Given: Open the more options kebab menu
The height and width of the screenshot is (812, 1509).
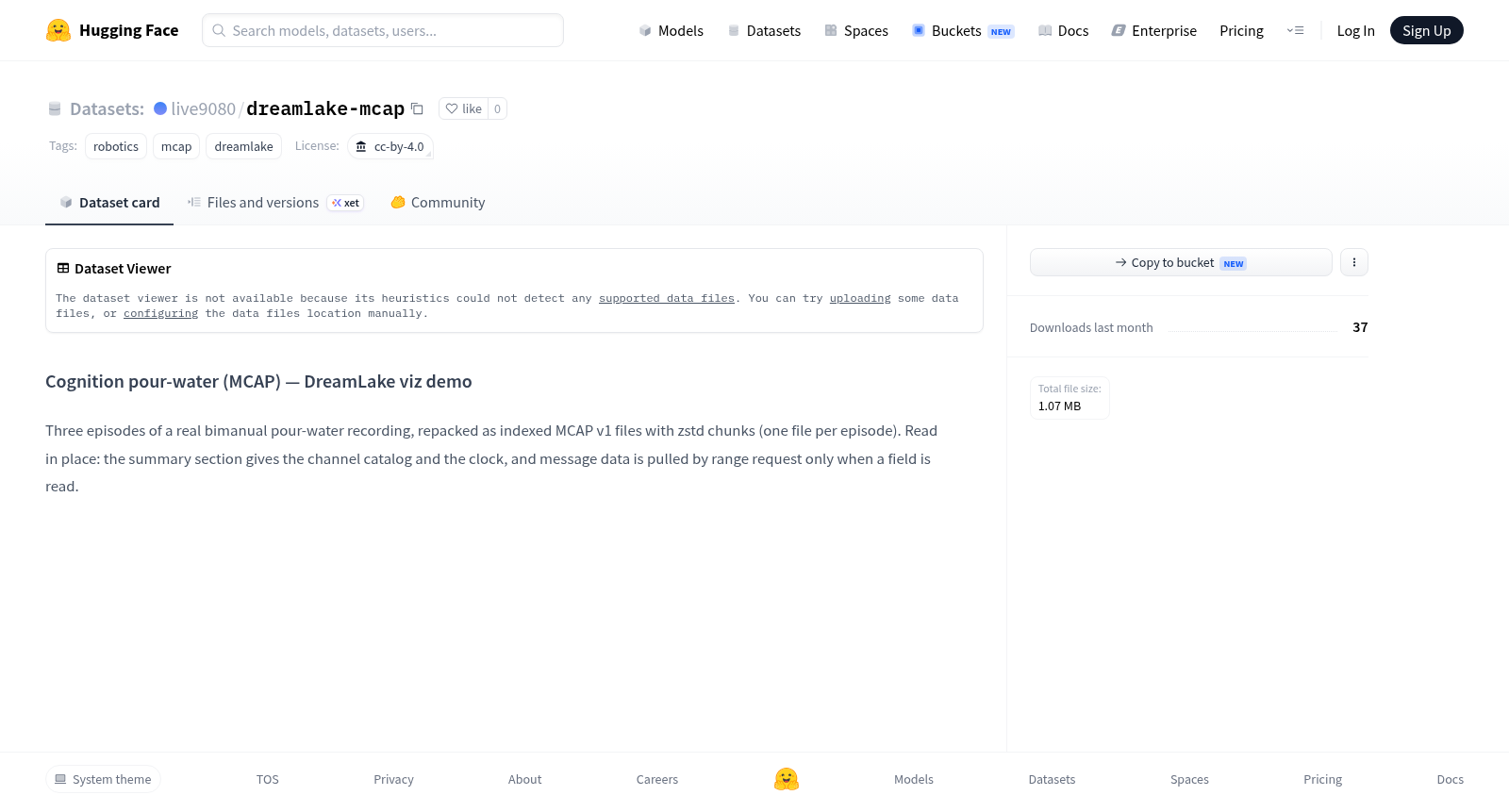Looking at the screenshot, I should click(1354, 262).
